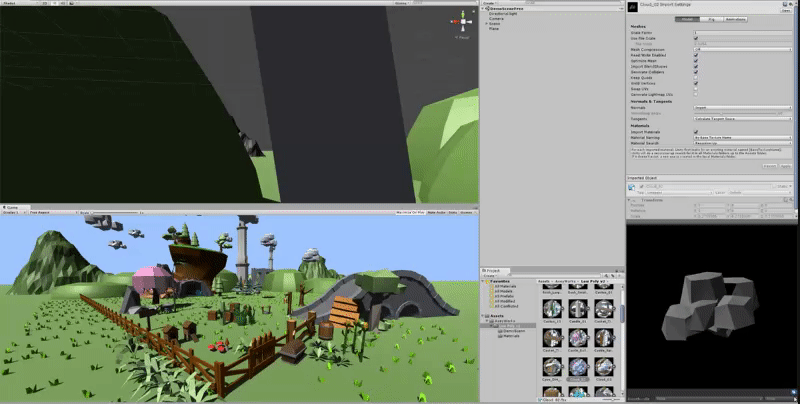This screenshot has width=800, height=404.
Task: Switch to the Model import tab
Action: (687, 19)
